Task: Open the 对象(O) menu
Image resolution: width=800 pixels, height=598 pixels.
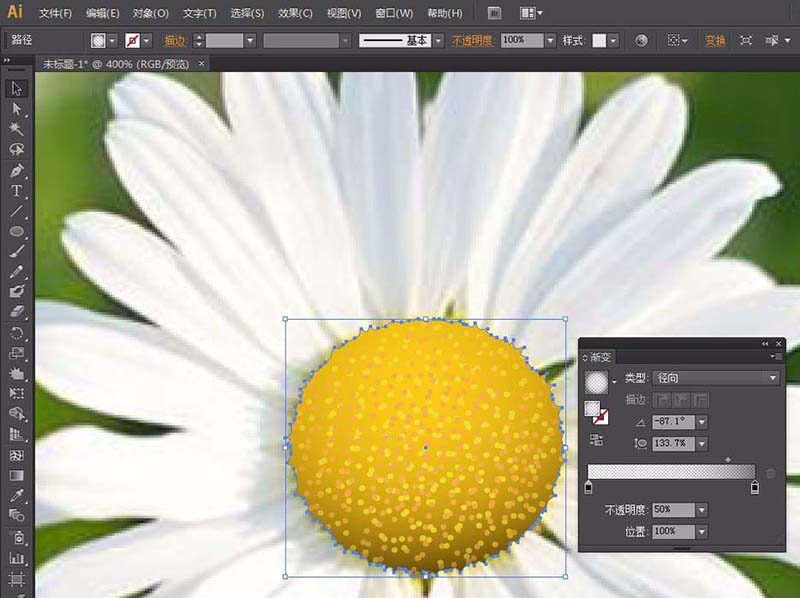Action: [x=151, y=13]
